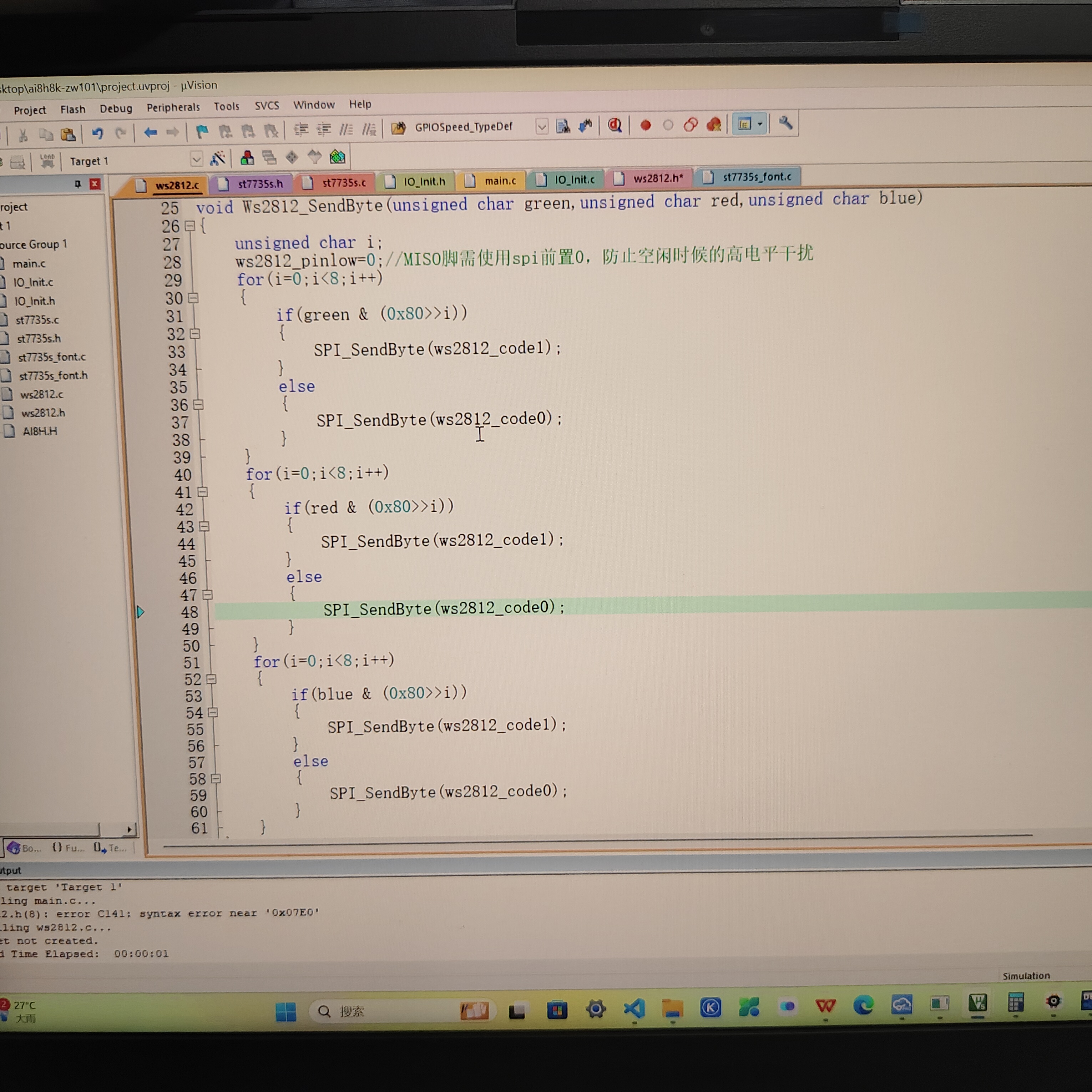
Task: Open Microsoft Edge from the taskbar
Action: point(863,1005)
